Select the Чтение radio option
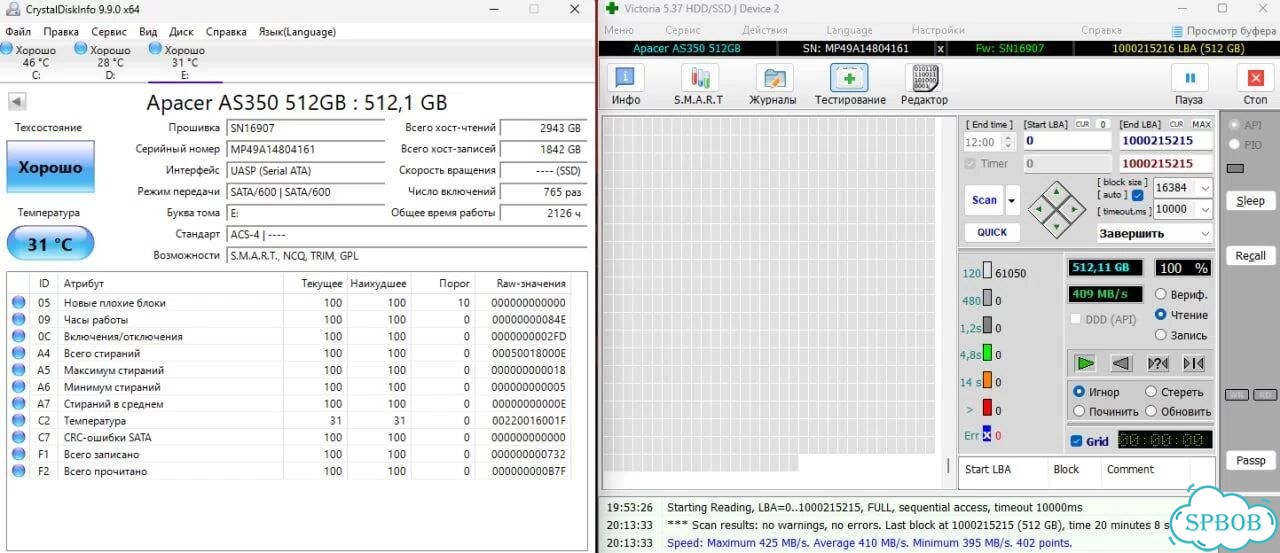 1161,314
